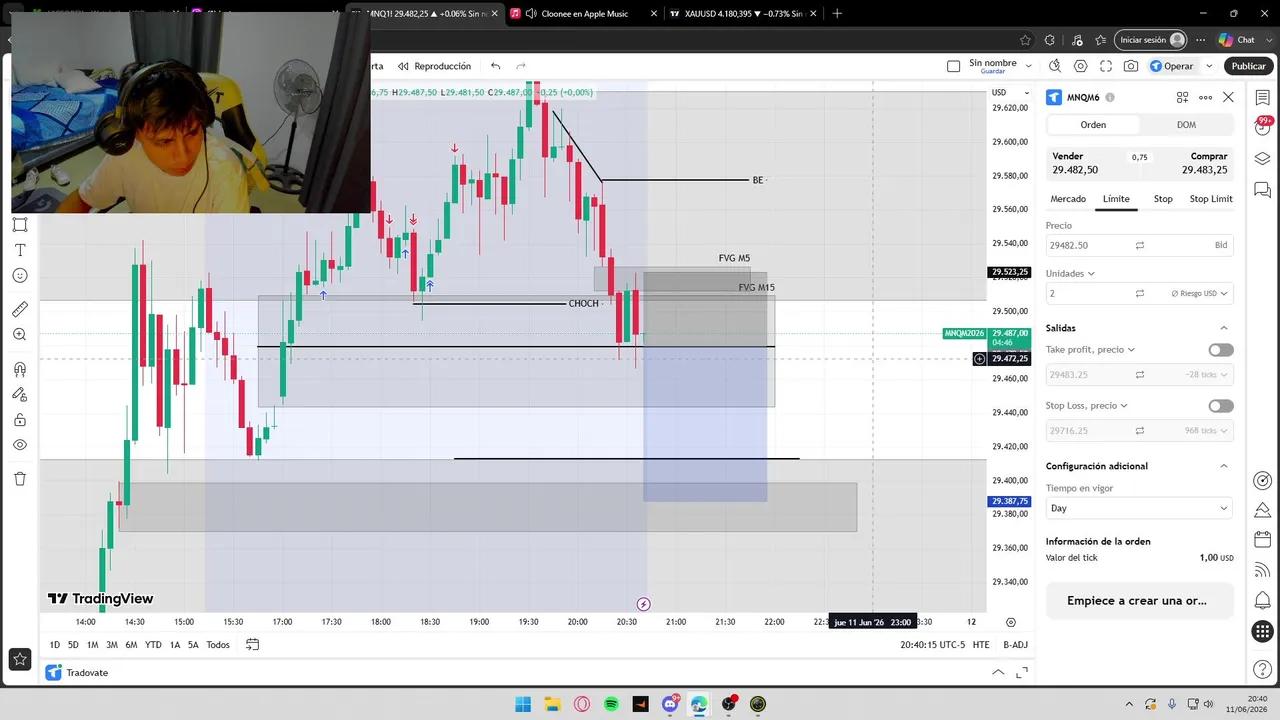1280x720 pixels.
Task: Activate the Zoom in tool
Action: (x=20, y=335)
